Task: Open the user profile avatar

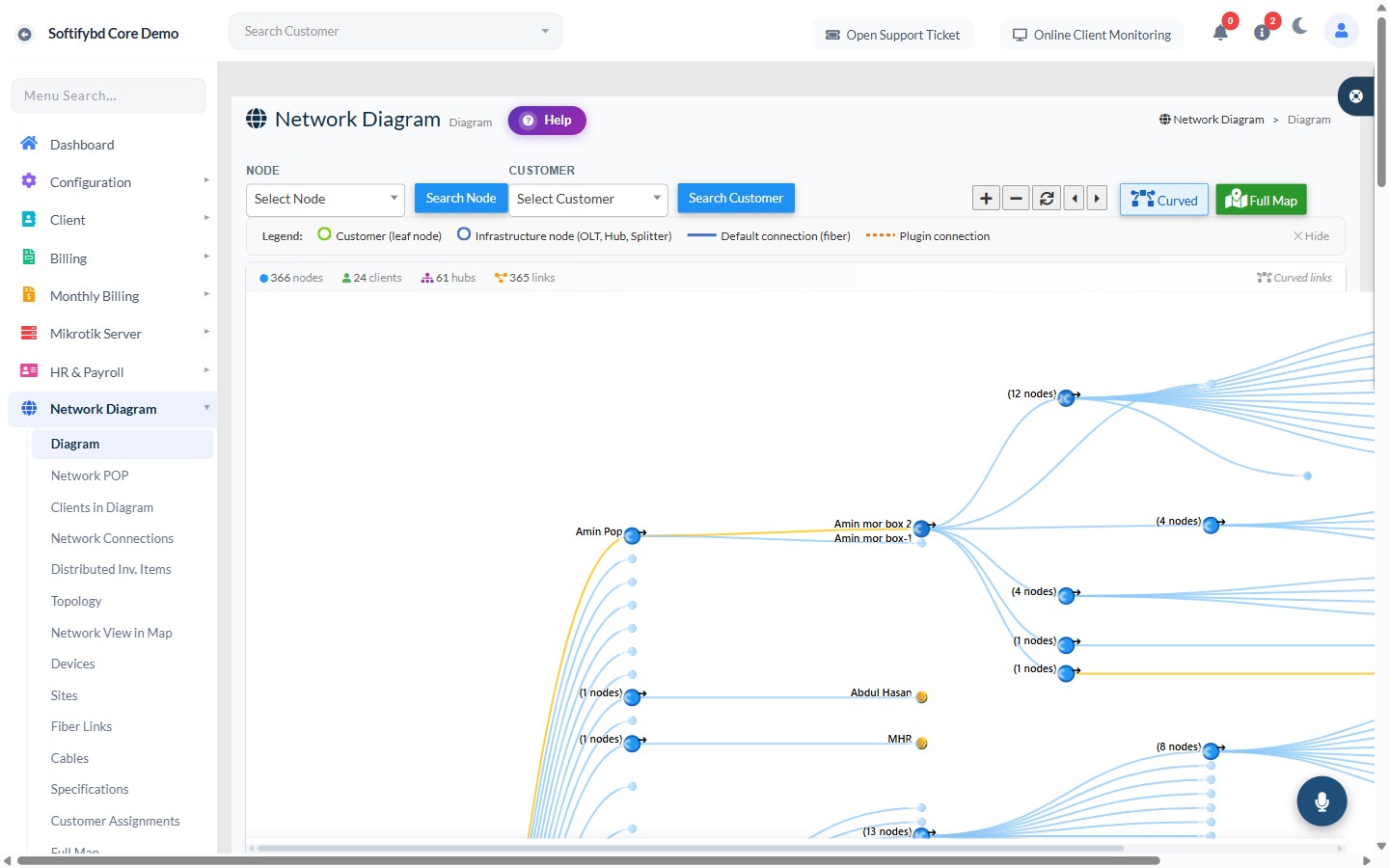Action: point(1341,31)
